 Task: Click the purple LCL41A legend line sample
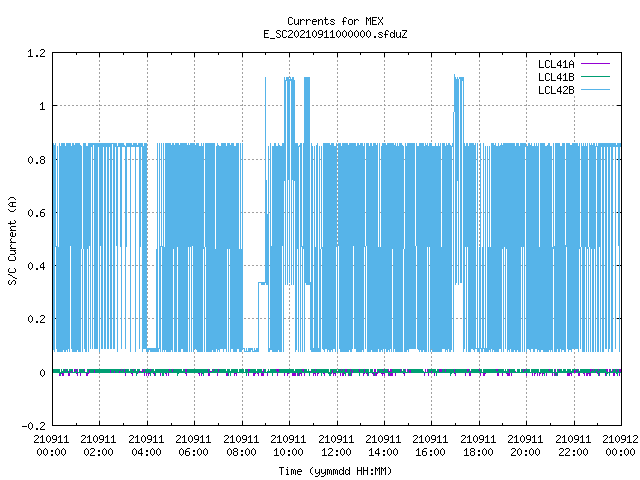tap(595, 64)
